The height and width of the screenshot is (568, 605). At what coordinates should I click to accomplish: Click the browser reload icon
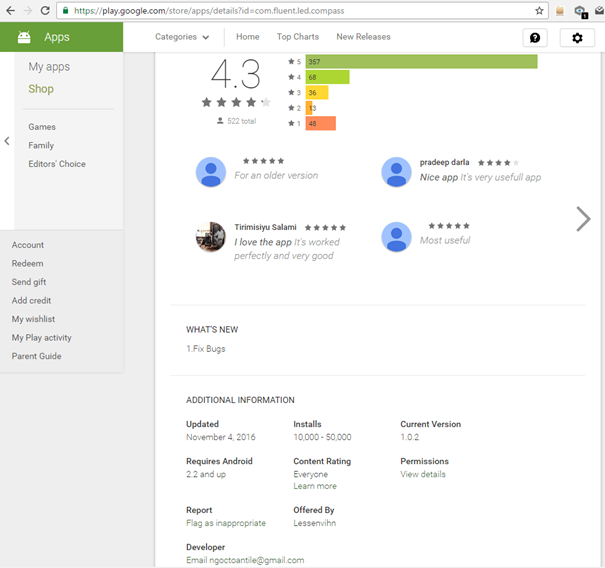click(x=45, y=11)
